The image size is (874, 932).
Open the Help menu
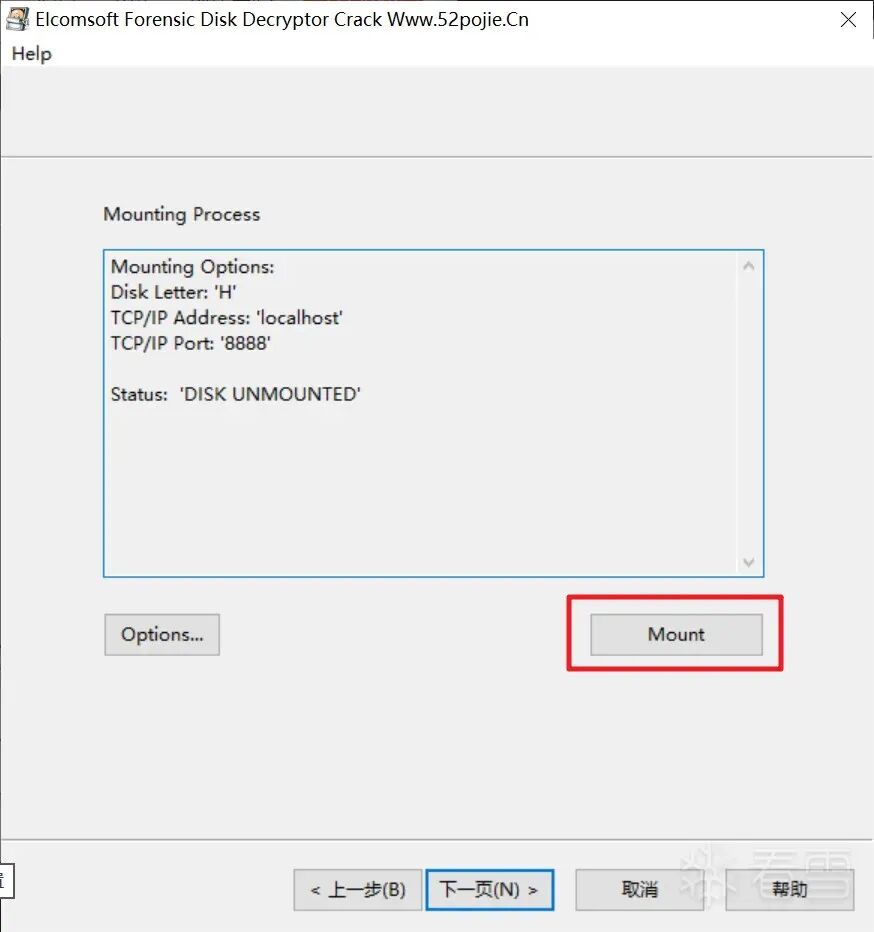coord(32,53)
